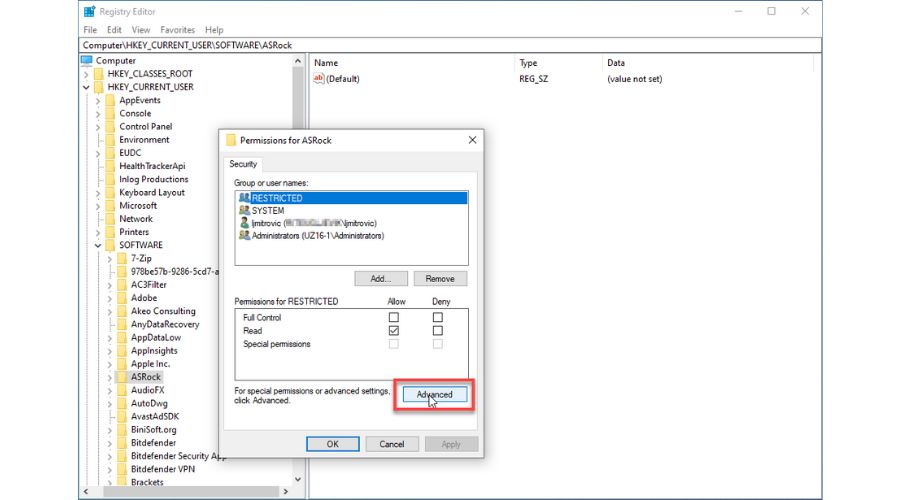The width and height of the screenshot is (900, 500).
Task: Tick Deny checkbox for Full Control
Action: point(438,317)
